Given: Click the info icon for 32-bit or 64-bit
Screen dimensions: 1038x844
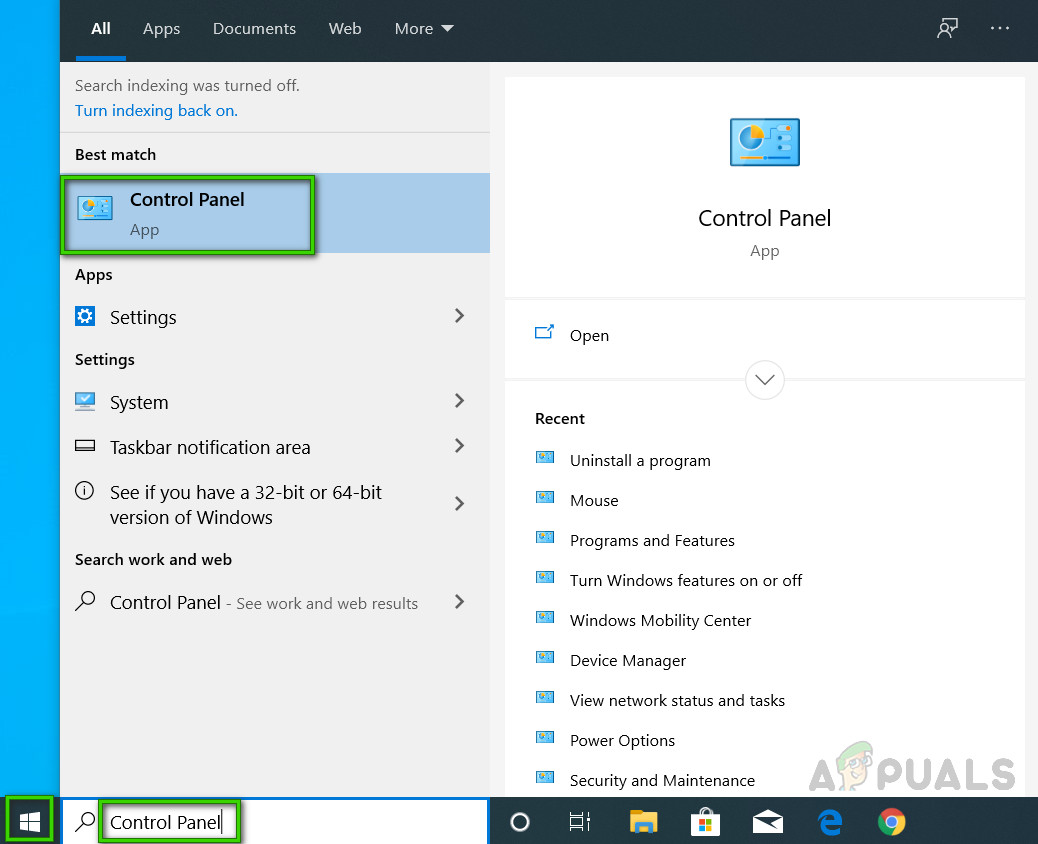Looking at the screenshot, I should coord(84,491).
